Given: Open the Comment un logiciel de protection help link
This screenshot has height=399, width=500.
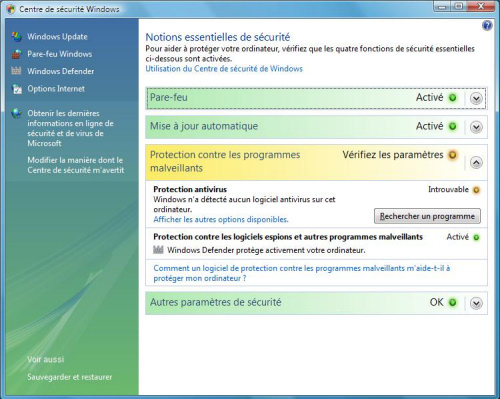Looking at the screenshot, I should click(302, 273).
